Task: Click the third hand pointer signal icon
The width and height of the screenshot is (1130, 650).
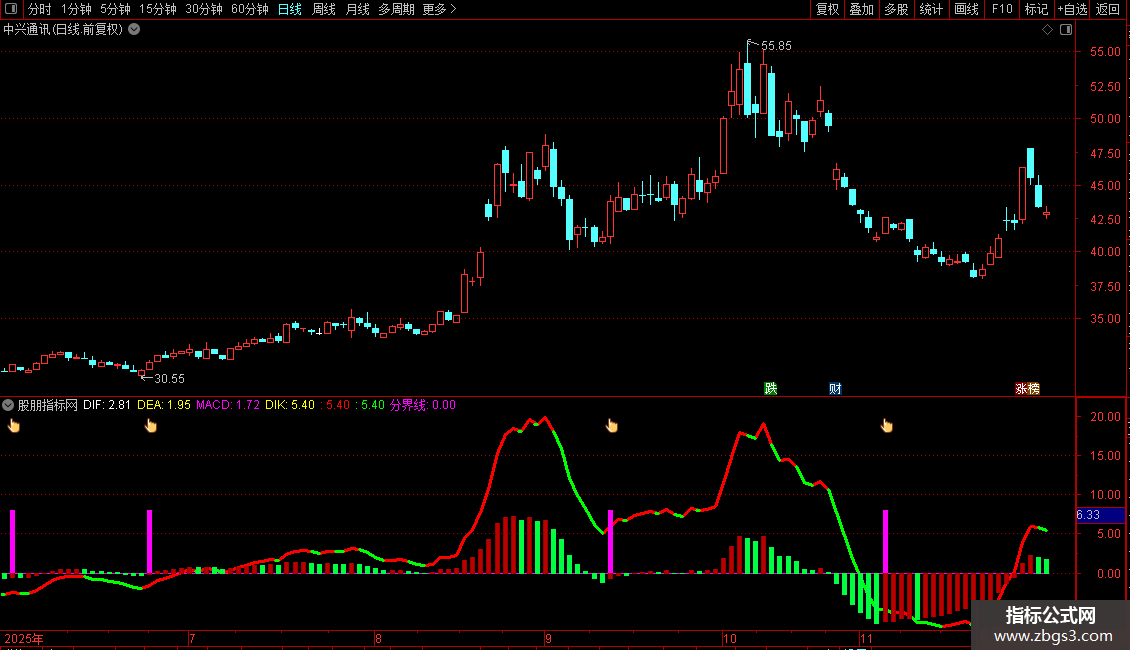Action: [612, 426]
